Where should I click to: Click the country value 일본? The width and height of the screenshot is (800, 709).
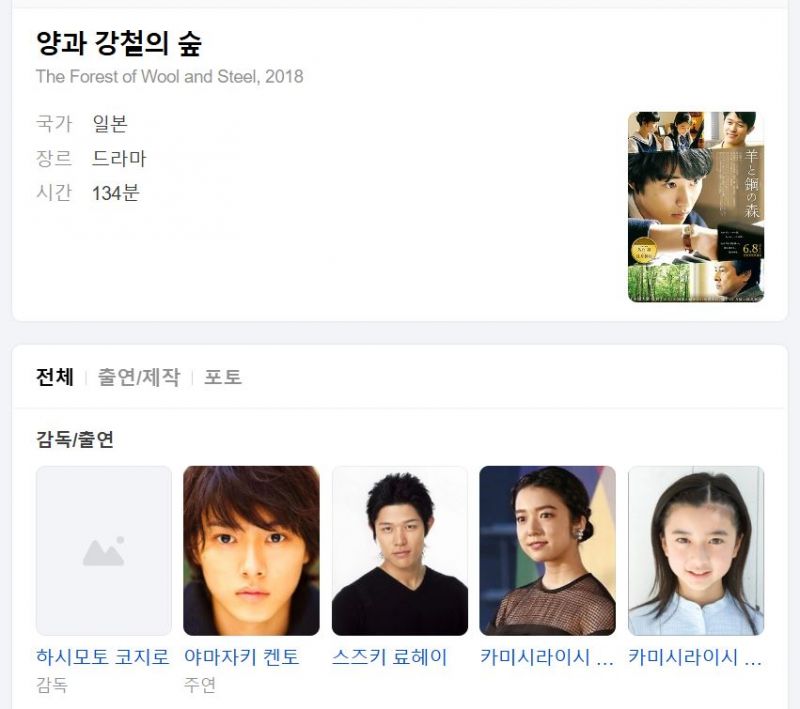tap(110, 123)
